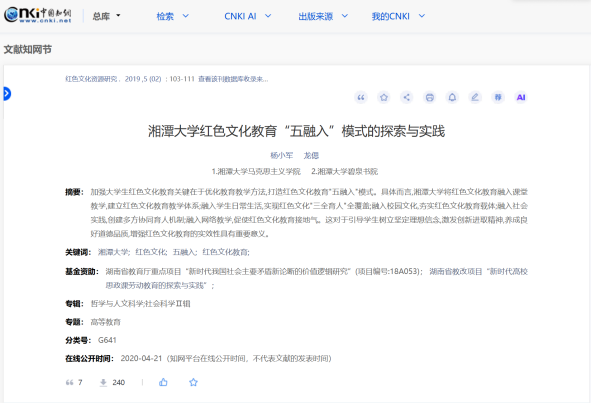Click the bell notification icon
The width and height of the screenshot is (591, 403).
[x=452, y=98]
